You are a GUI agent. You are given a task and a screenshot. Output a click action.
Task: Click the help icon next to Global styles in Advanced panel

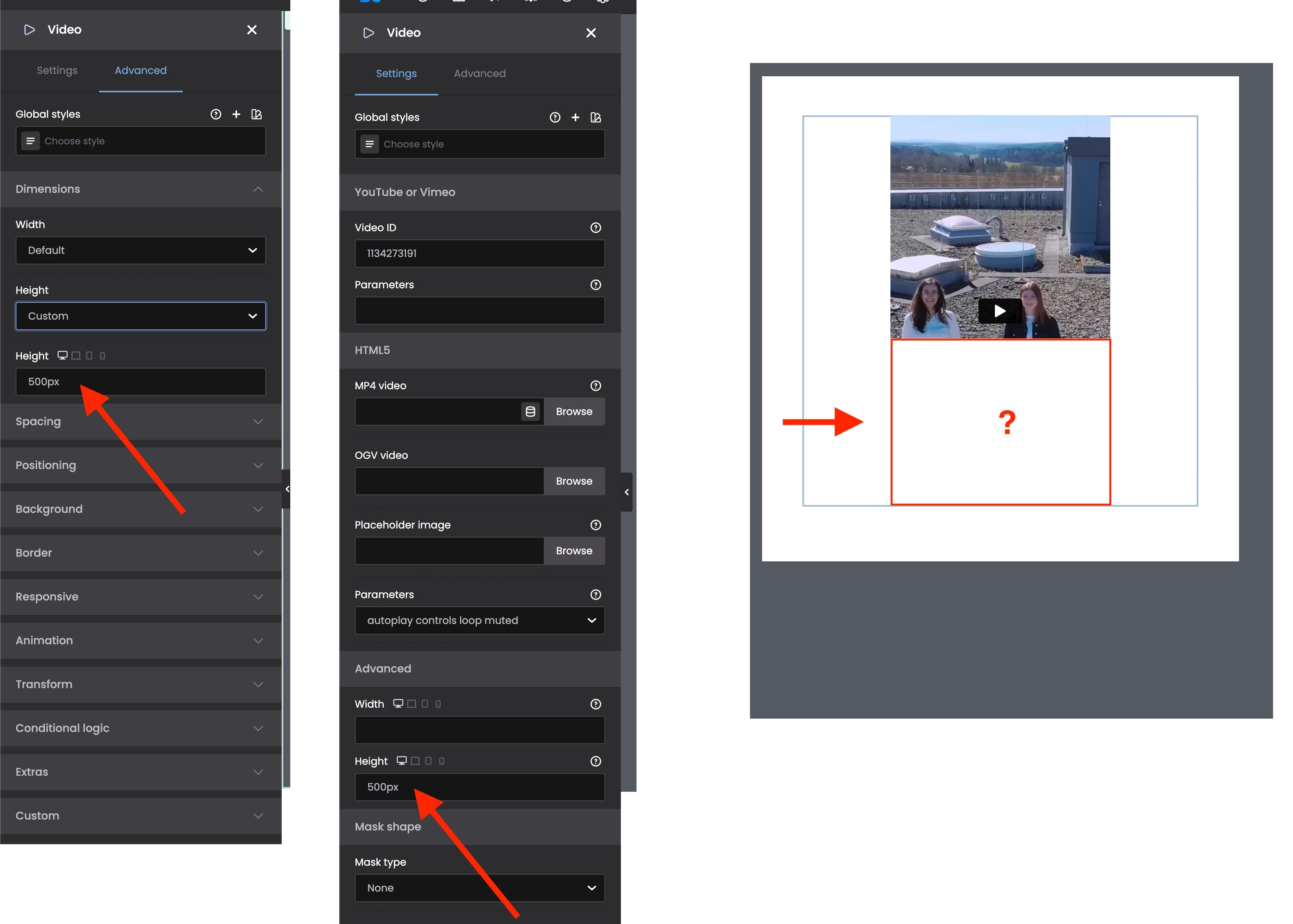click(216, 114)
